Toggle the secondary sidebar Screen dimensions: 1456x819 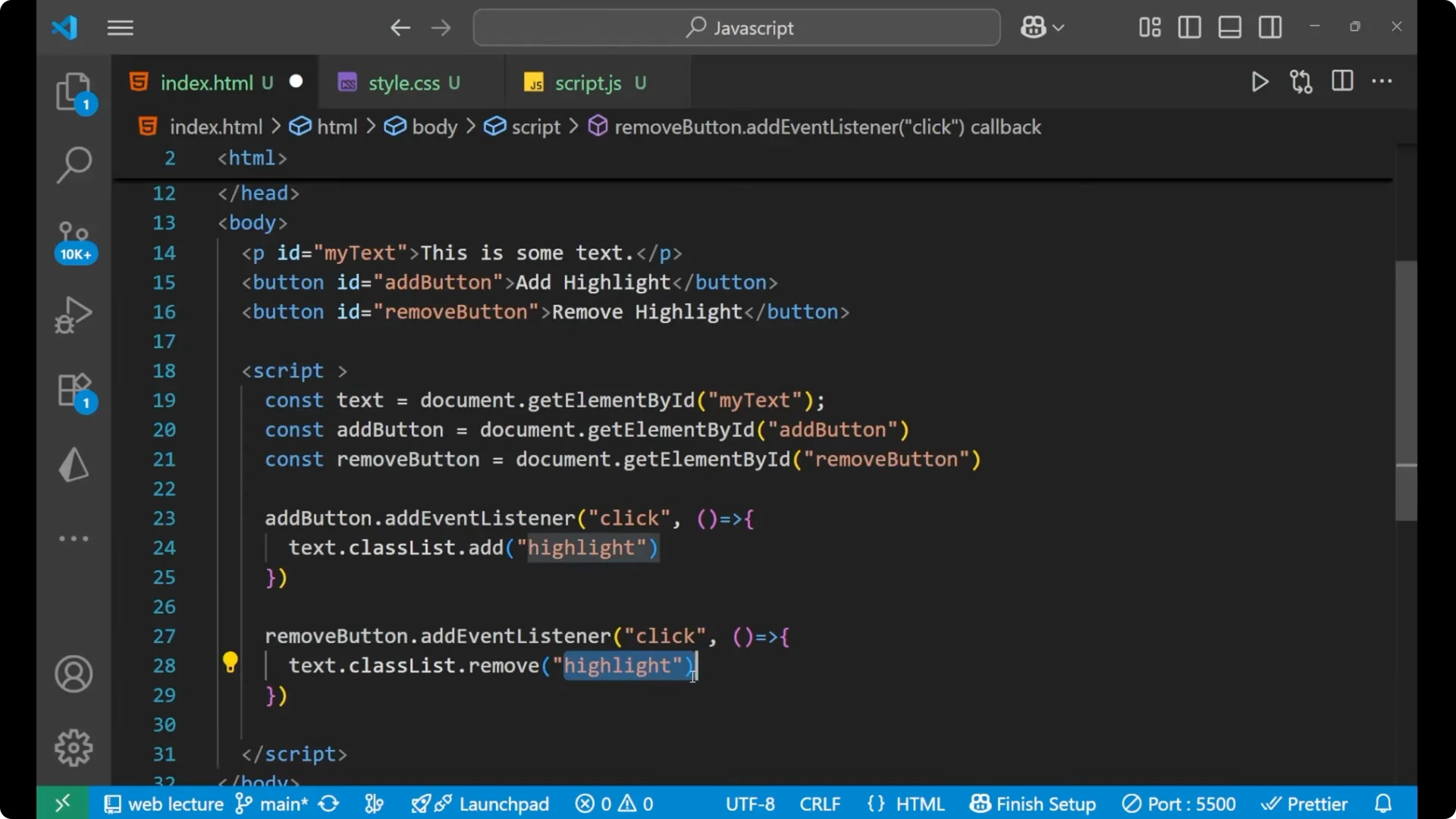[1270, 27]
